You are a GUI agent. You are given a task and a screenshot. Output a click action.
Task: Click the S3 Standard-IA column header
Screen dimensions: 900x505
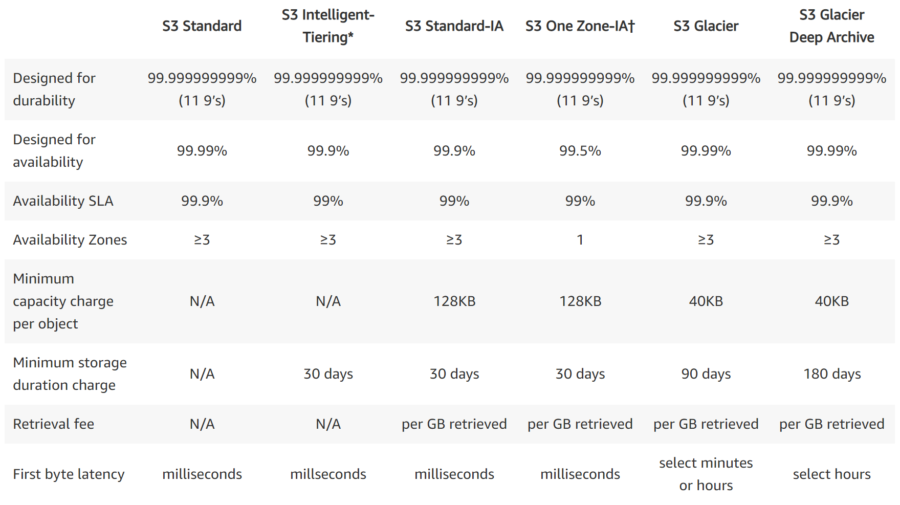point(454,26)
